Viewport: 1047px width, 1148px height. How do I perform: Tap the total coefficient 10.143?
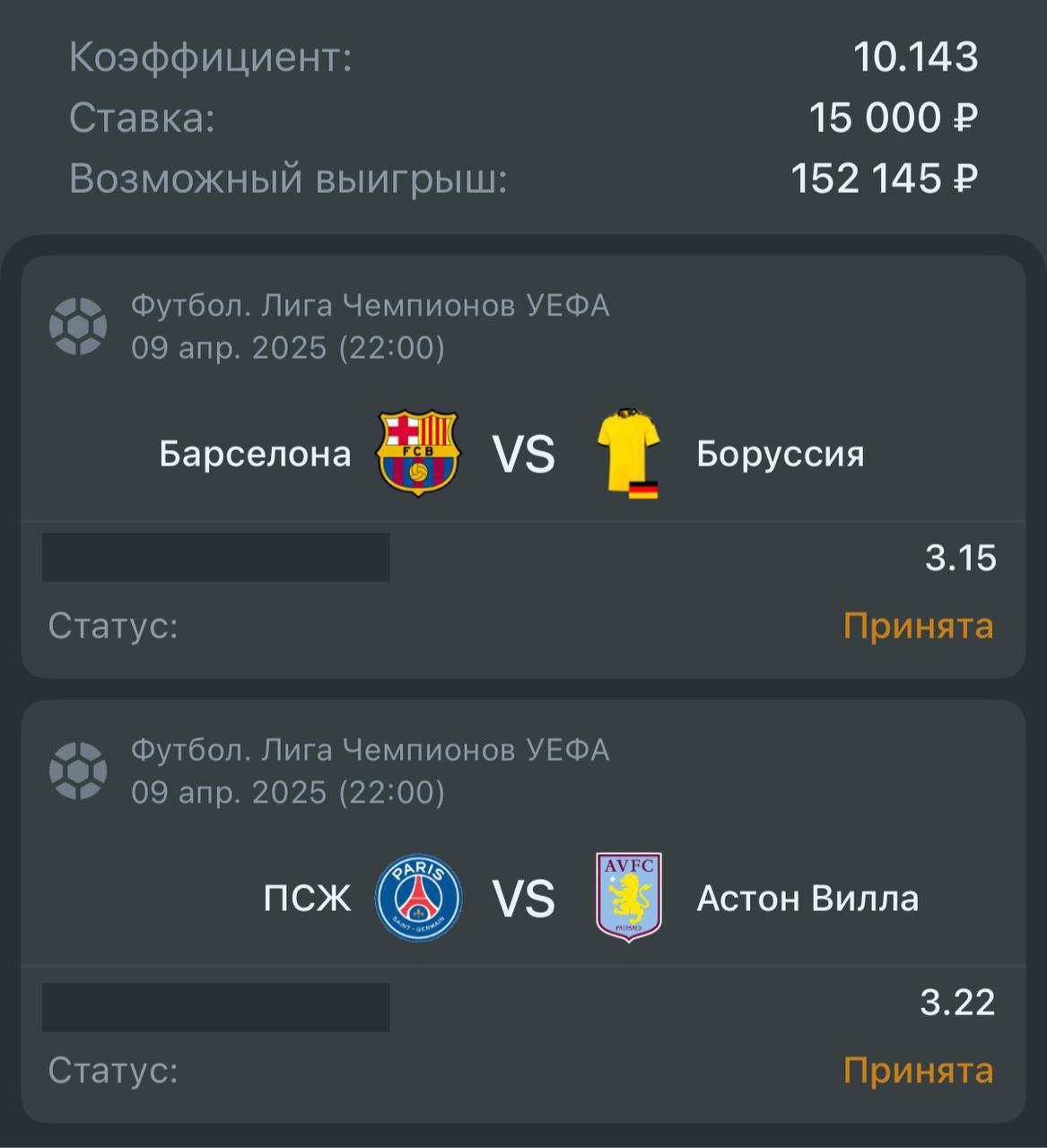(916, 57)
